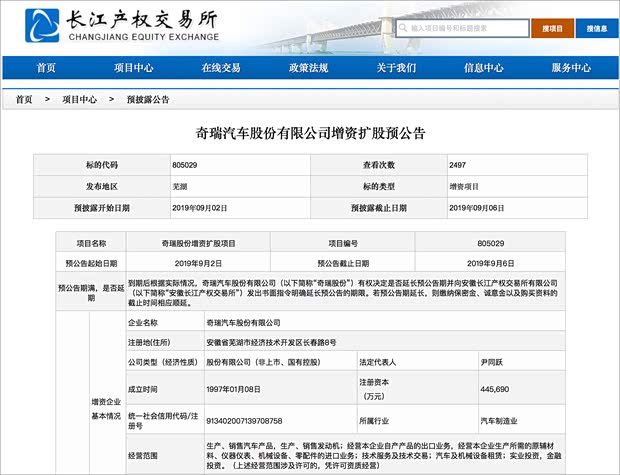620x475 pixels.
Task: Open 信息中心 navigation item
Action: (483, 68)
